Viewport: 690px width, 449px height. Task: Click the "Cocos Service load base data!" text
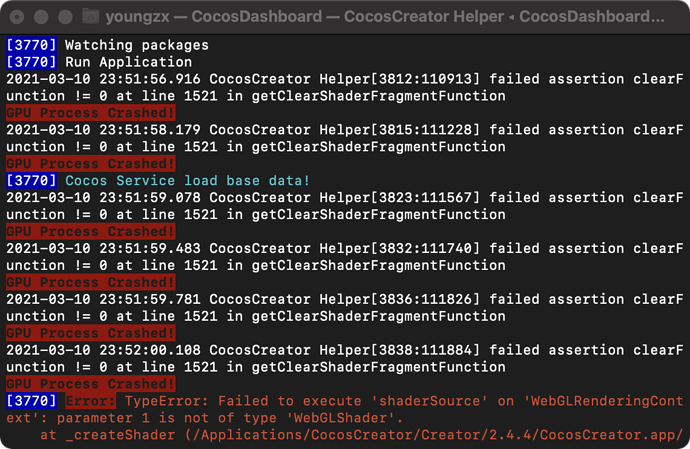[189, 181]
